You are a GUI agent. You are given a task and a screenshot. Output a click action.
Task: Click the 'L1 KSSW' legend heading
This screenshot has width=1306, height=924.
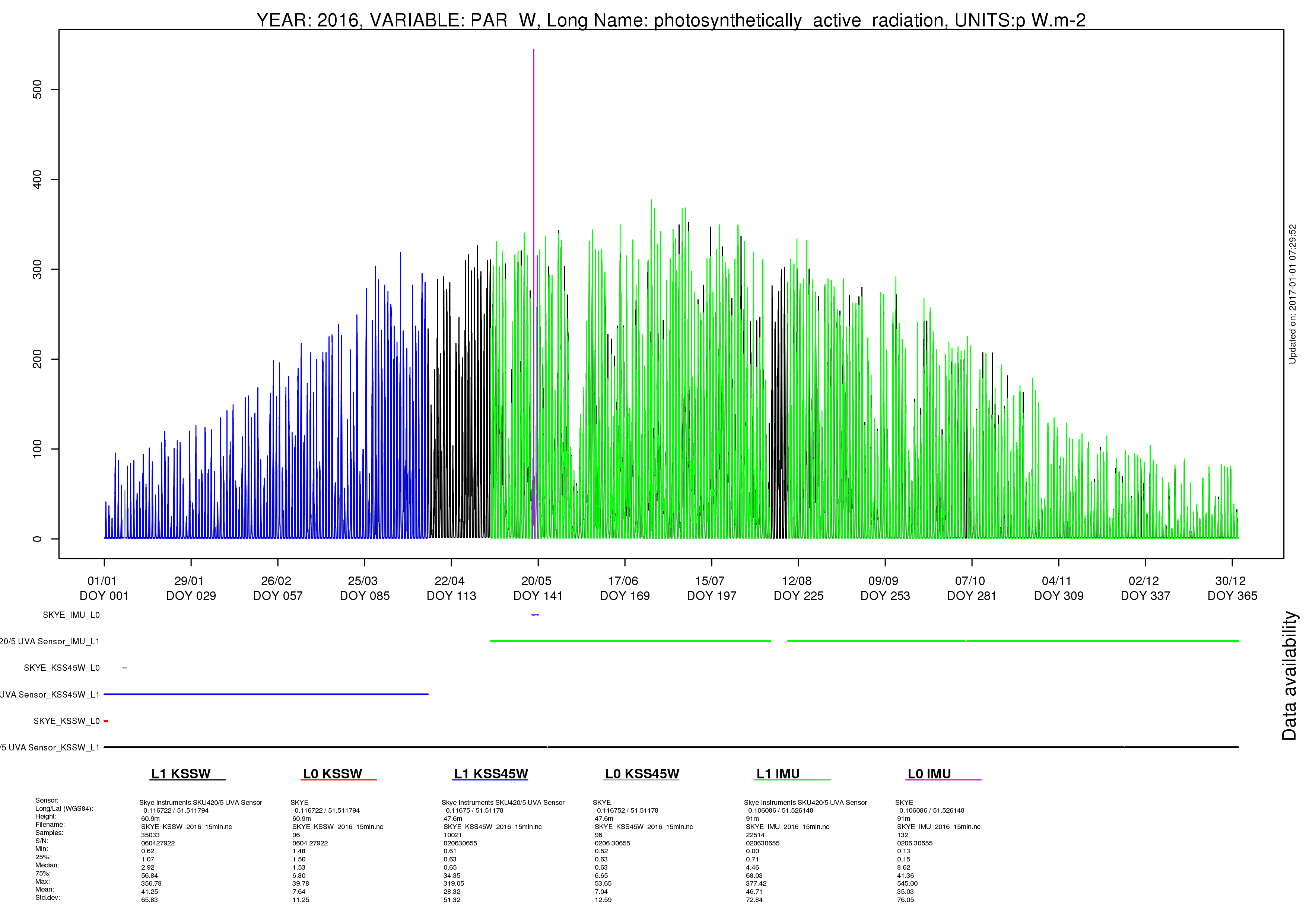tap(181, 774)
